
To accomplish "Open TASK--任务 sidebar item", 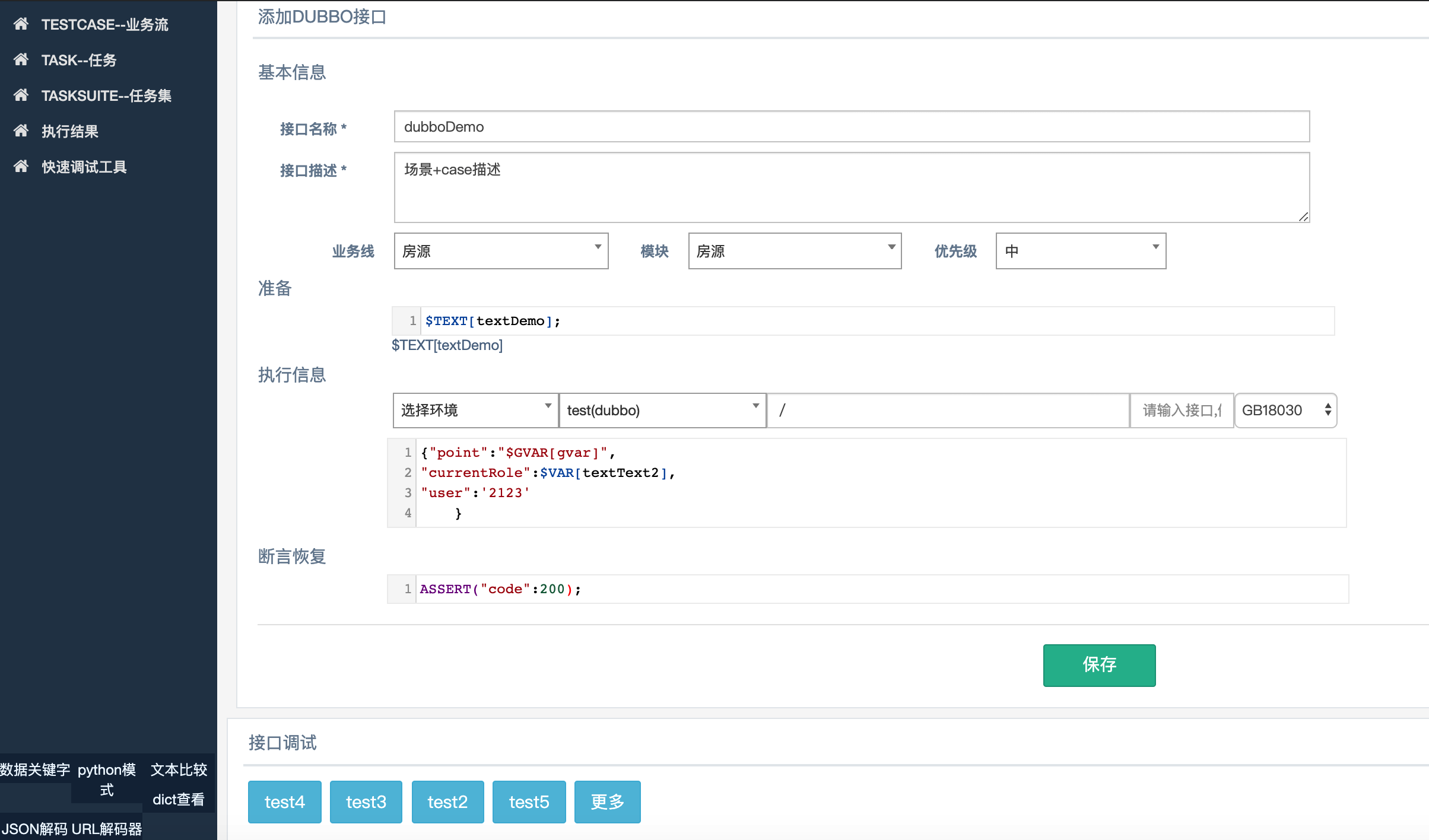I will [x=79, y=60].
